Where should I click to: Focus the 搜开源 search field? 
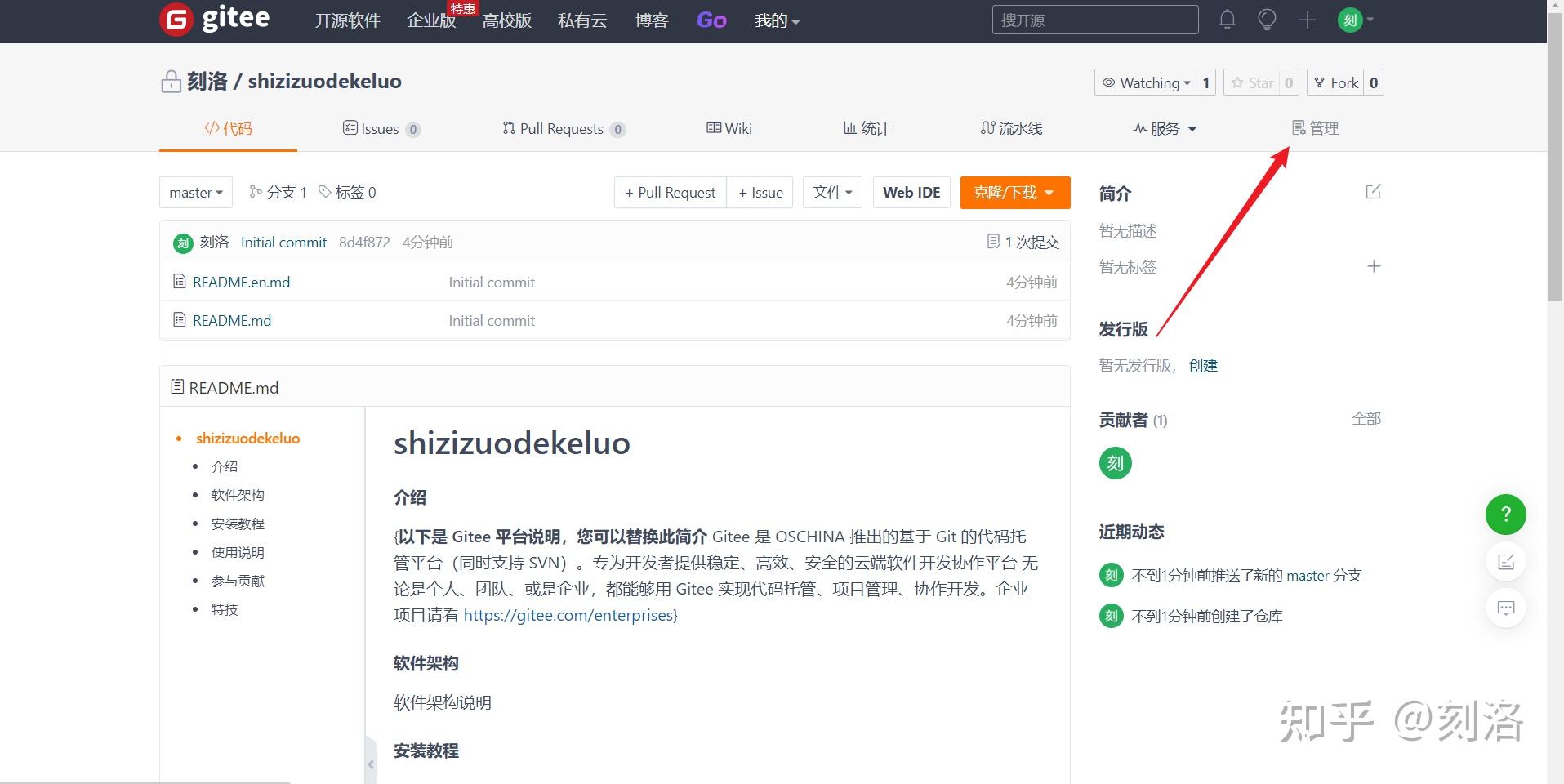tap(1095, 20)
